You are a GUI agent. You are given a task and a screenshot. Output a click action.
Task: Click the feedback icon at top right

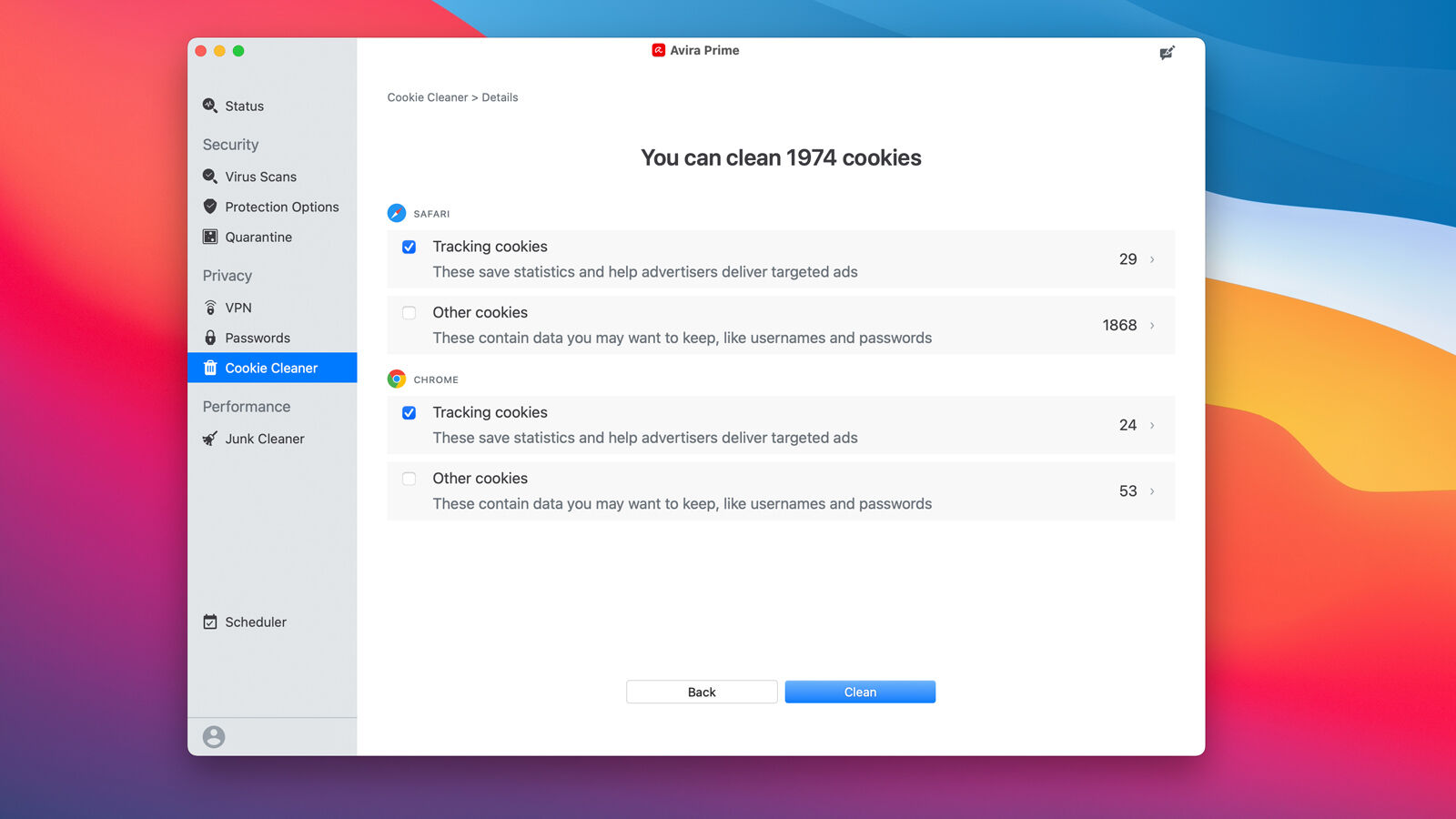click(x=1168, y=53)
